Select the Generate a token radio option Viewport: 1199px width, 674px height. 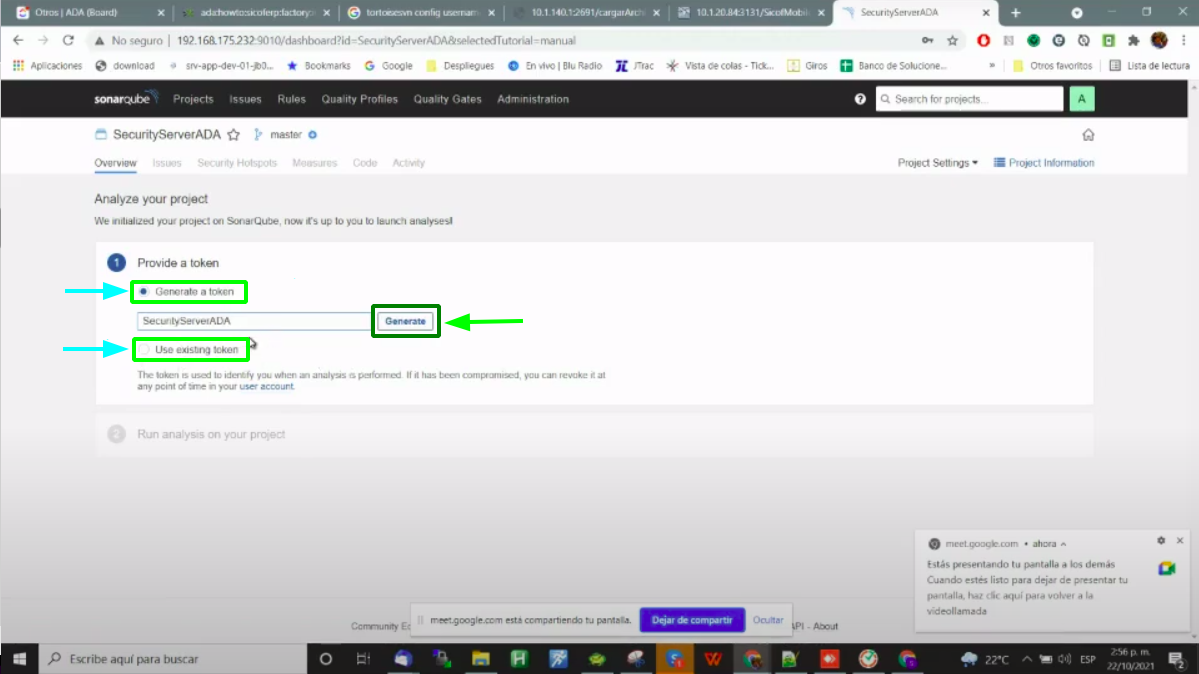144,292
